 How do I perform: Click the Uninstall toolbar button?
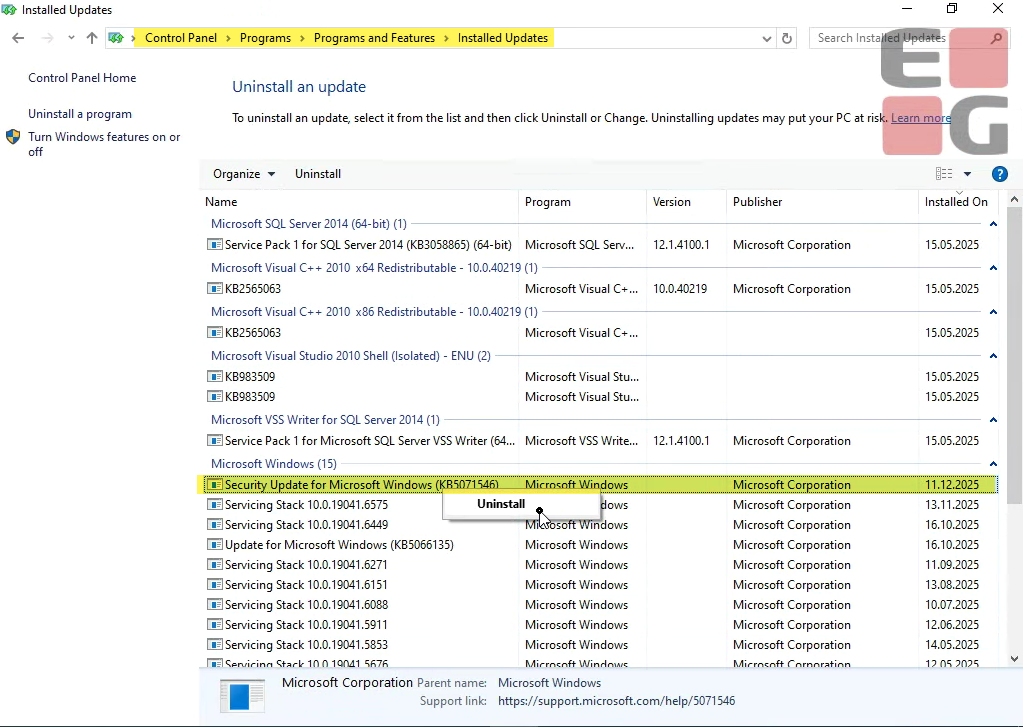coord(318,174)
